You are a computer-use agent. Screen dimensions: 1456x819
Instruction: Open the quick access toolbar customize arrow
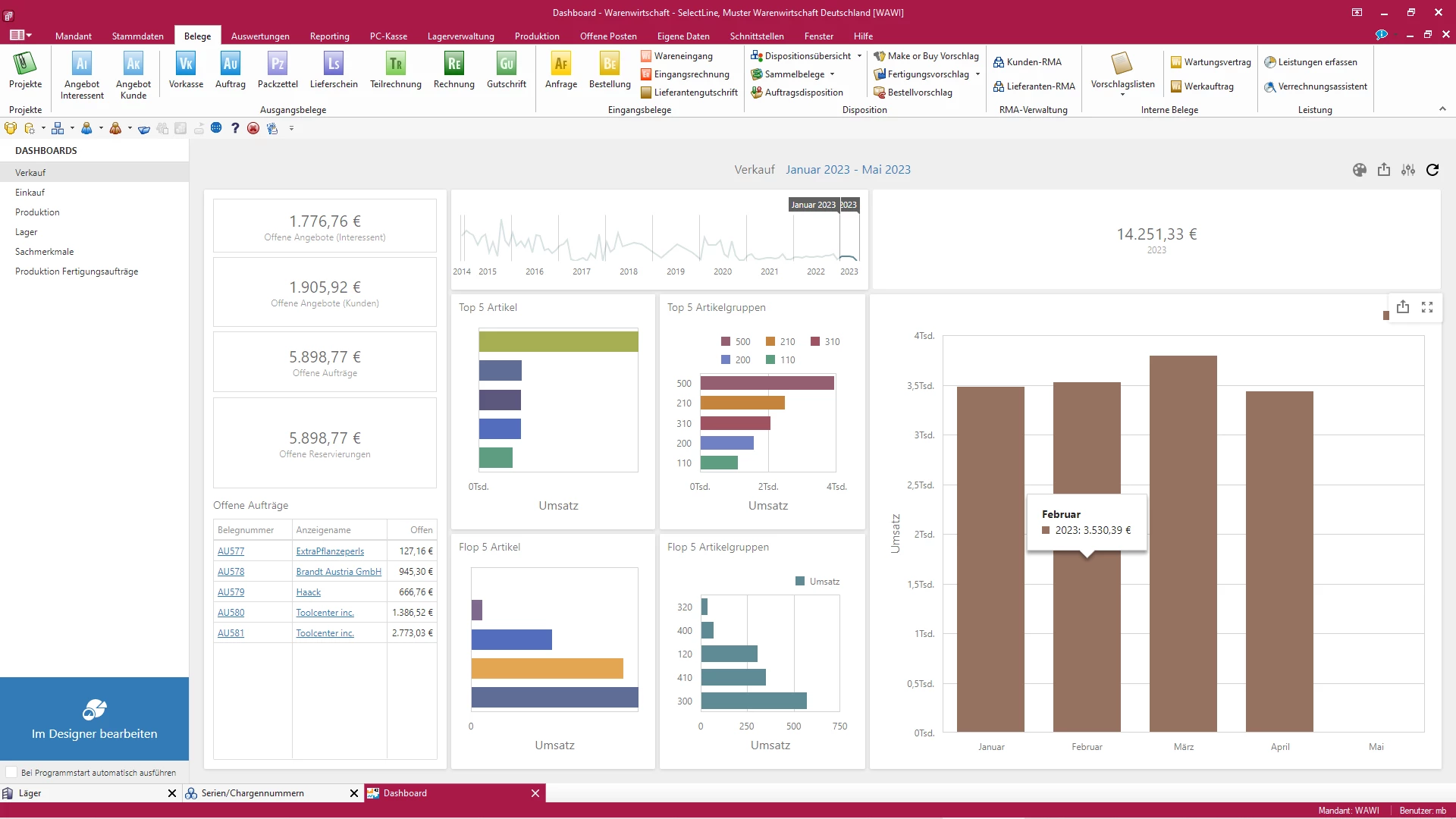click(x=291, y=129)
